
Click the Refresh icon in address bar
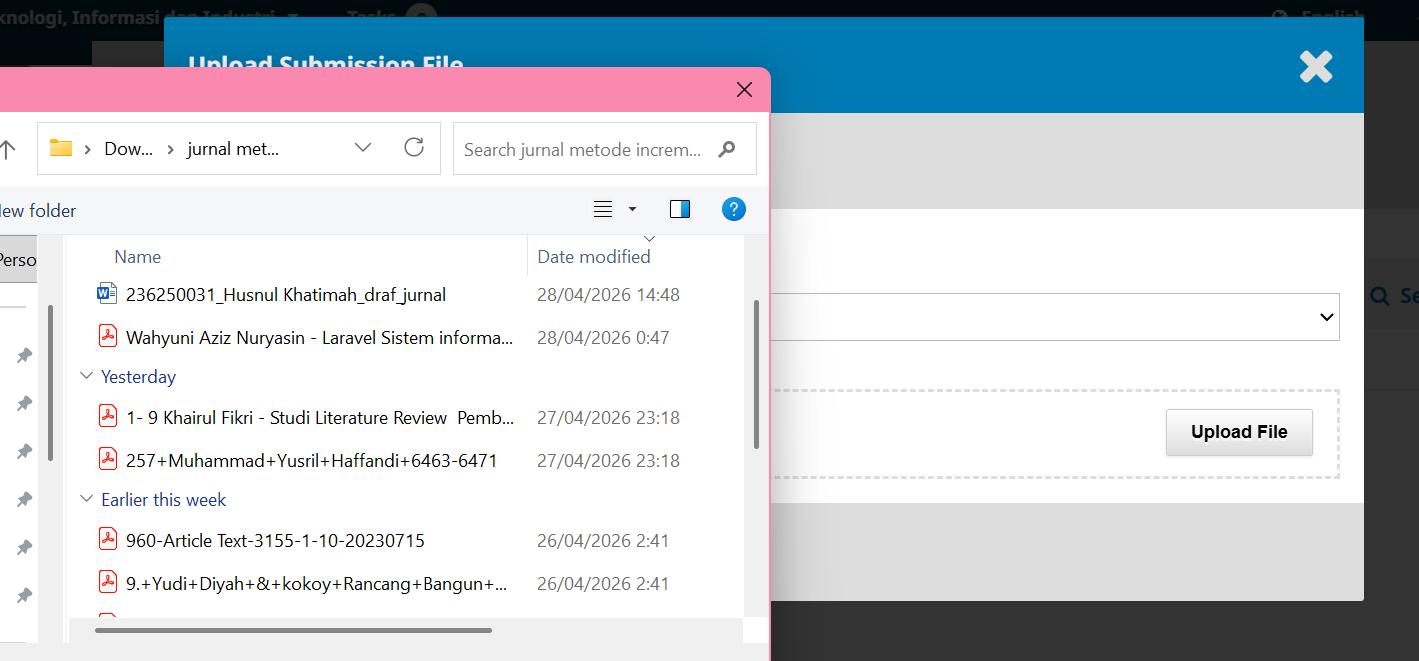tap(414, 148)
